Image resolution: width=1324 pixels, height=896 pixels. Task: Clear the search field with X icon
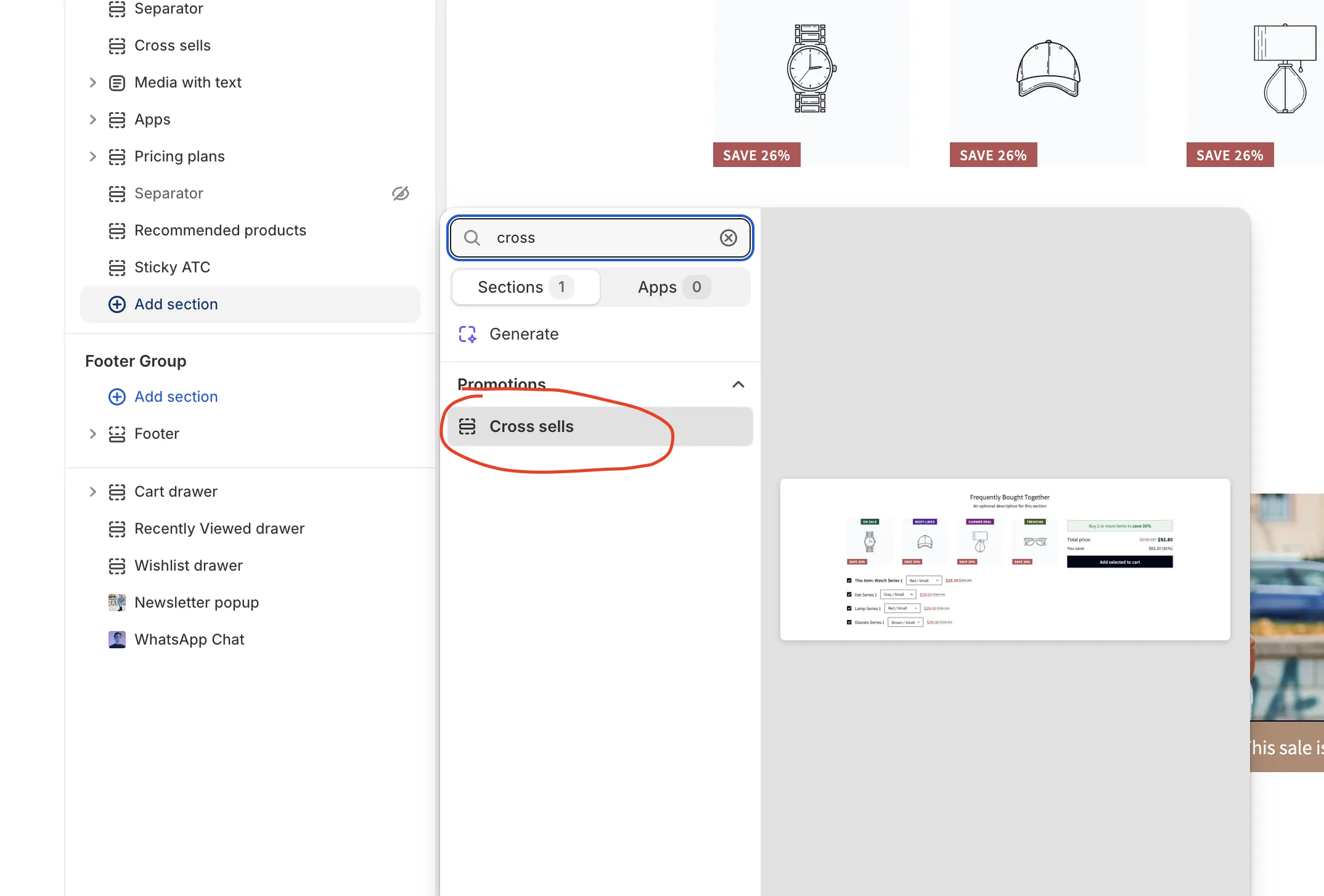pyautogui.click(x=728, y=238)
